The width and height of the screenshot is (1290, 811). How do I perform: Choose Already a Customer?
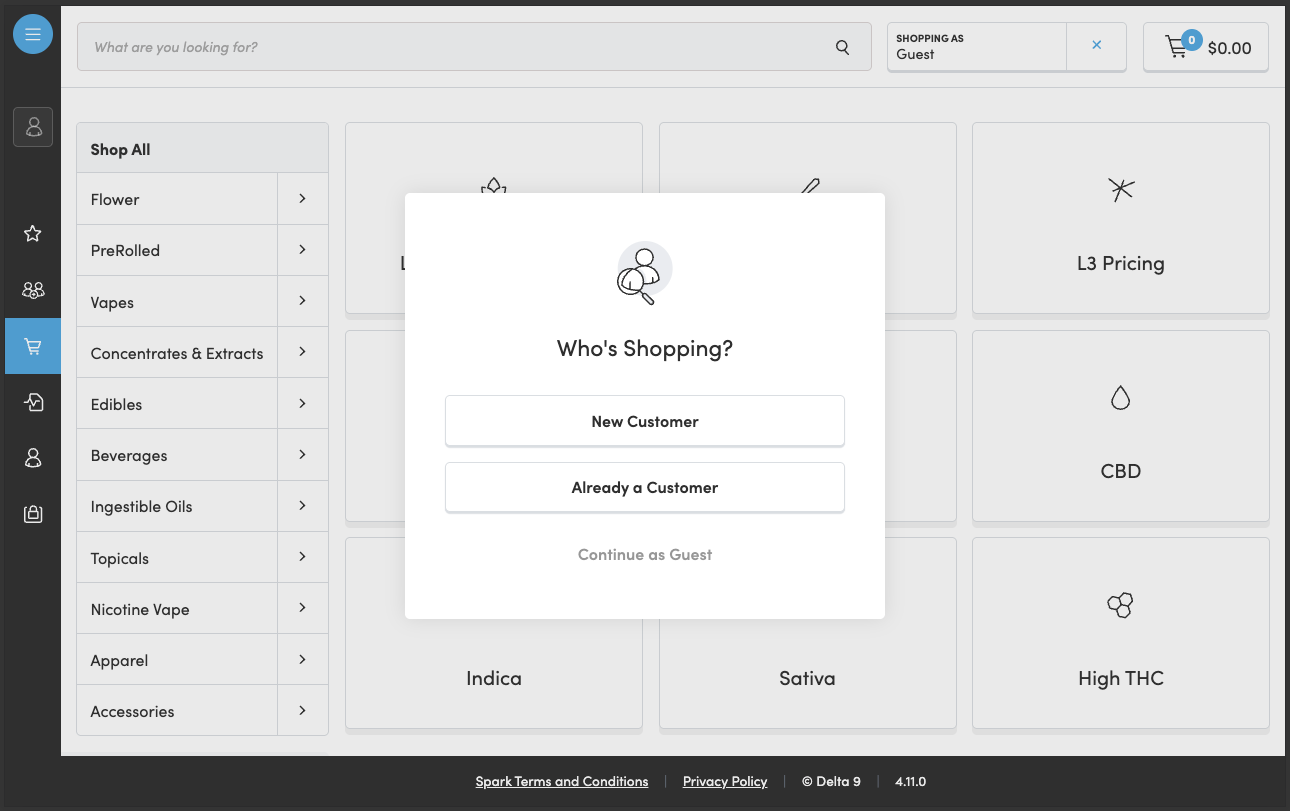[645, 487]
